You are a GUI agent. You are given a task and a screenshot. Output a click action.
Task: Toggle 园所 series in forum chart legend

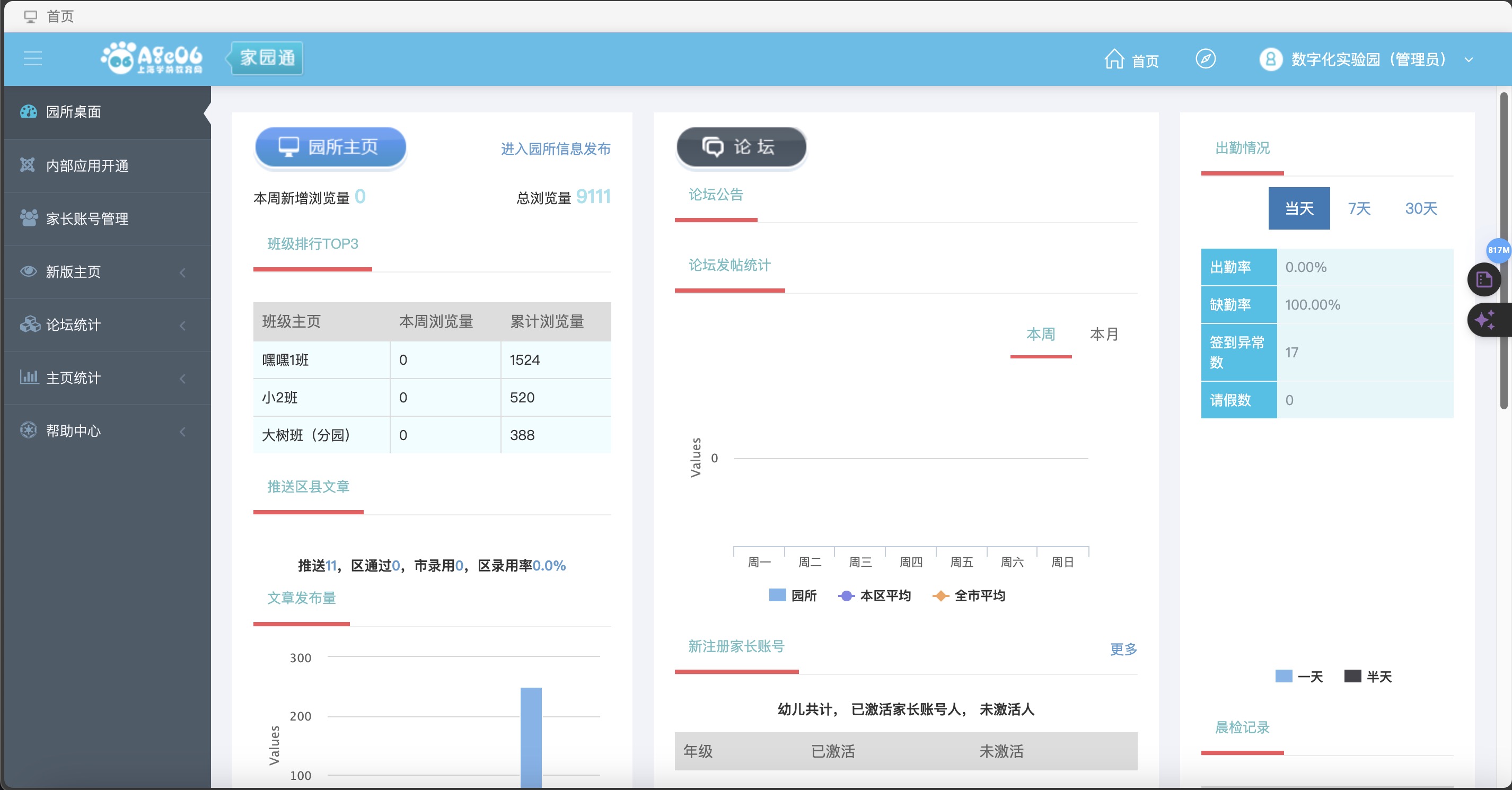(793, 596)
